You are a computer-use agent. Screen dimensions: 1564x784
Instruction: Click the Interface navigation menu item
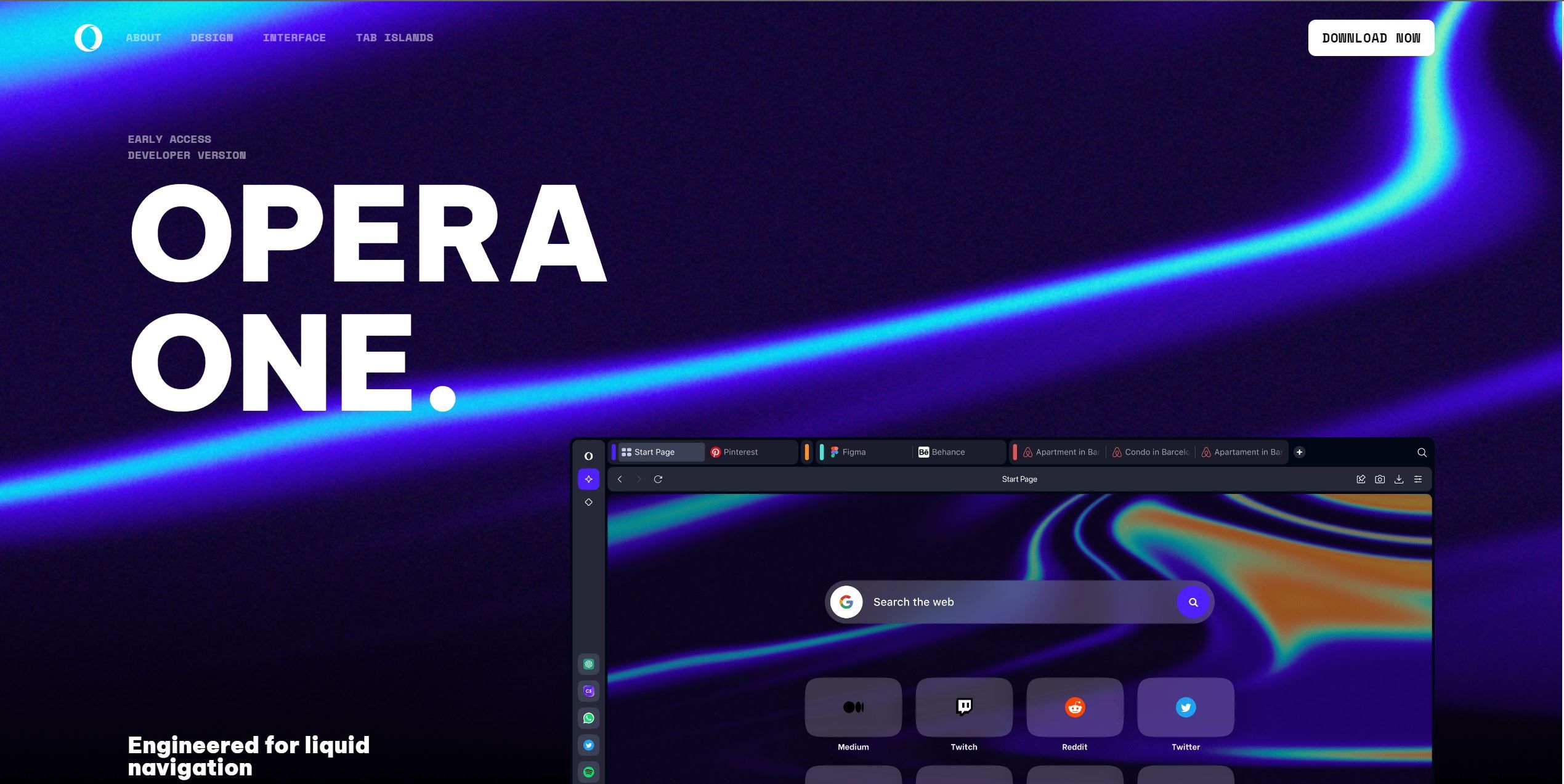click(x=293, y=38)
